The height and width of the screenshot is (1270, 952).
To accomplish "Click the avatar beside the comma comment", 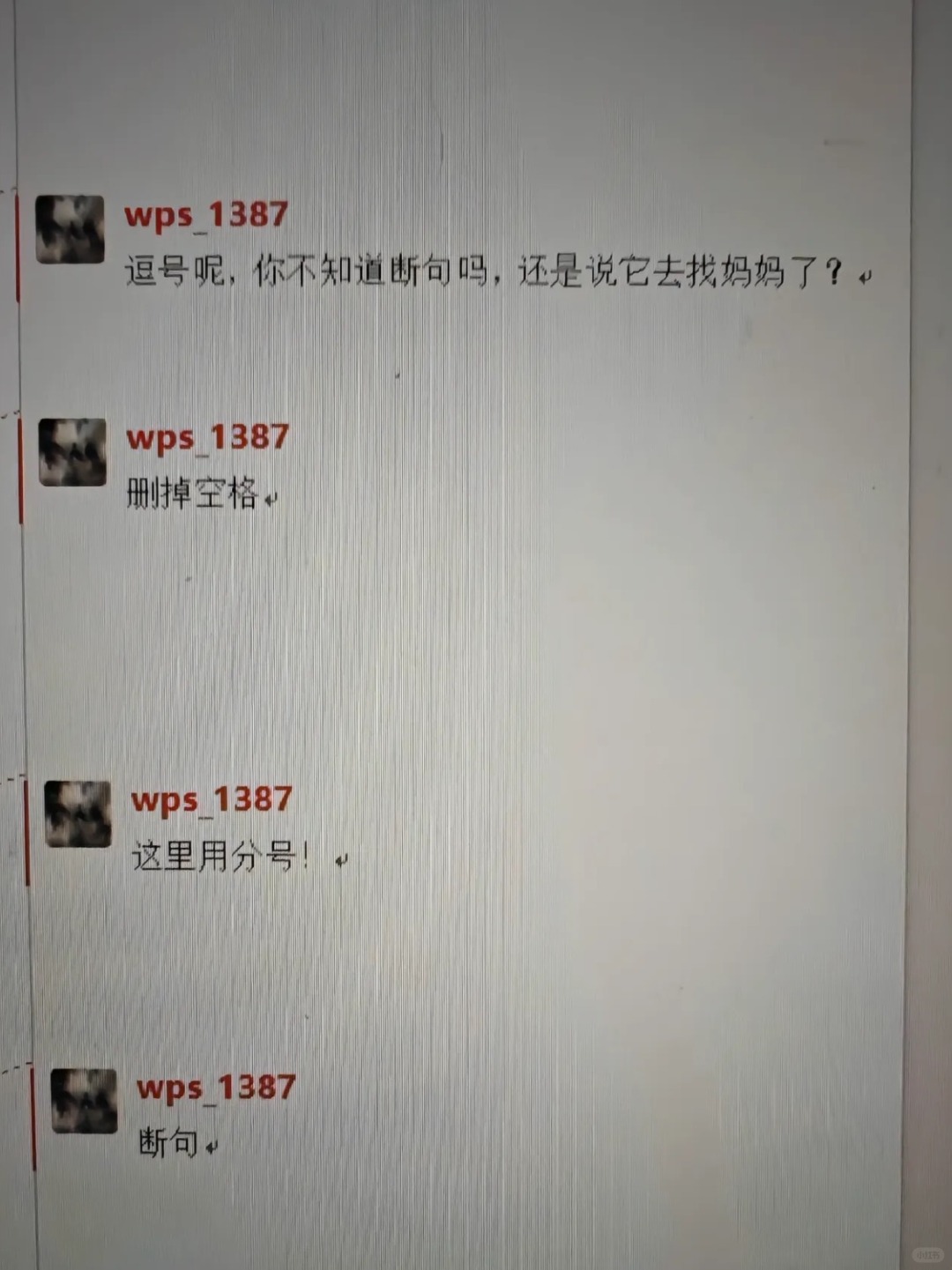I will click(x=70, y=230).
